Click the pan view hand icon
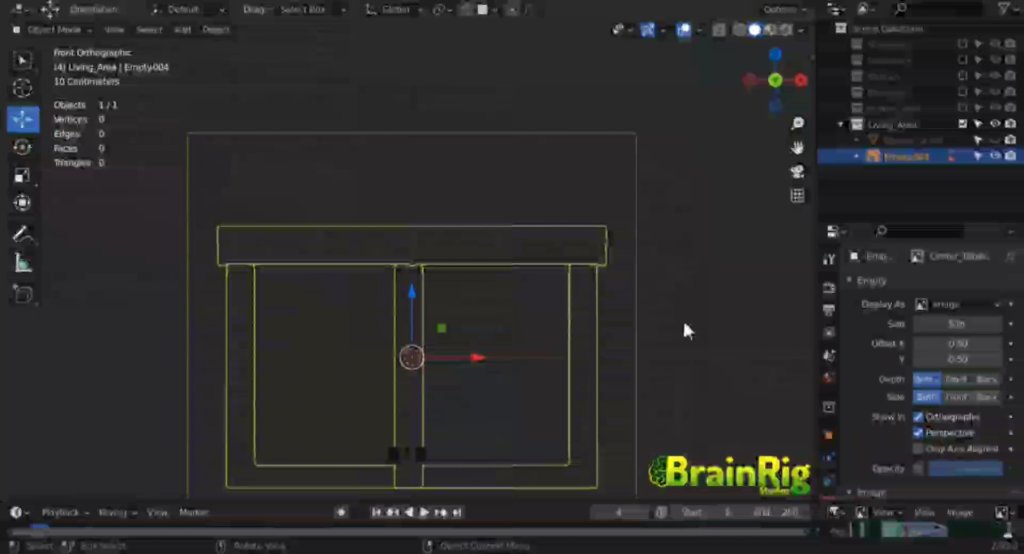1024x554 pixels. tap(797, 148)
